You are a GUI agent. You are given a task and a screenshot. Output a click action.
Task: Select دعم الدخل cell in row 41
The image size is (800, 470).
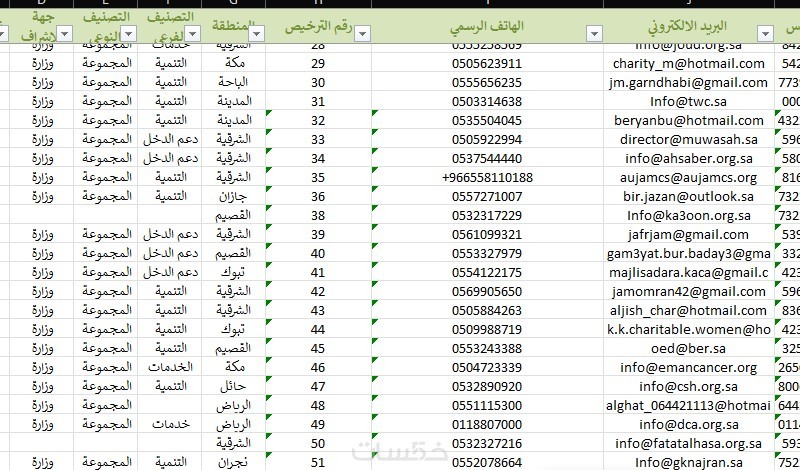tap(170, 272)
